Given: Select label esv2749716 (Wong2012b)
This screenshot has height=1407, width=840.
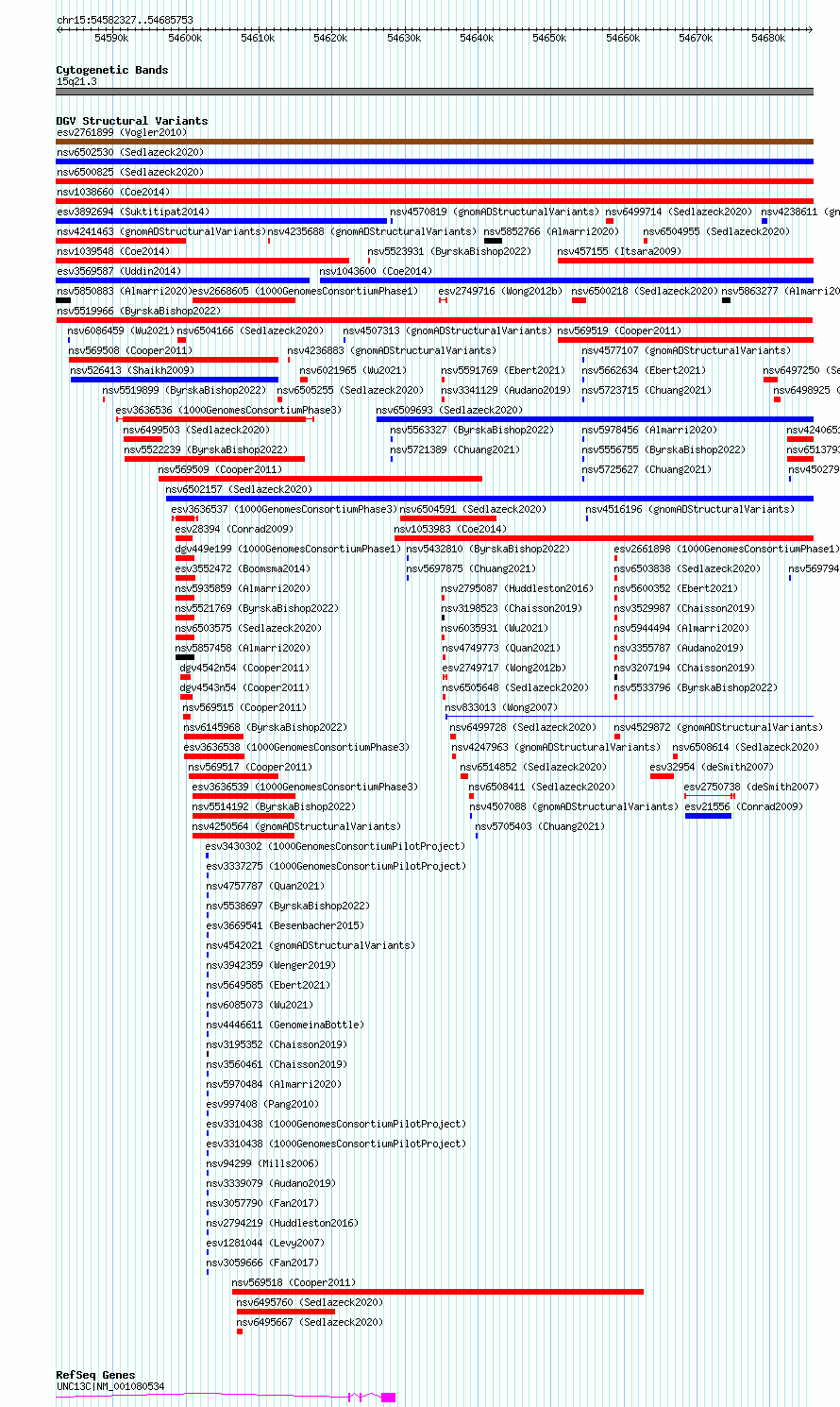Looking at the screenshot, I should 500,291.
